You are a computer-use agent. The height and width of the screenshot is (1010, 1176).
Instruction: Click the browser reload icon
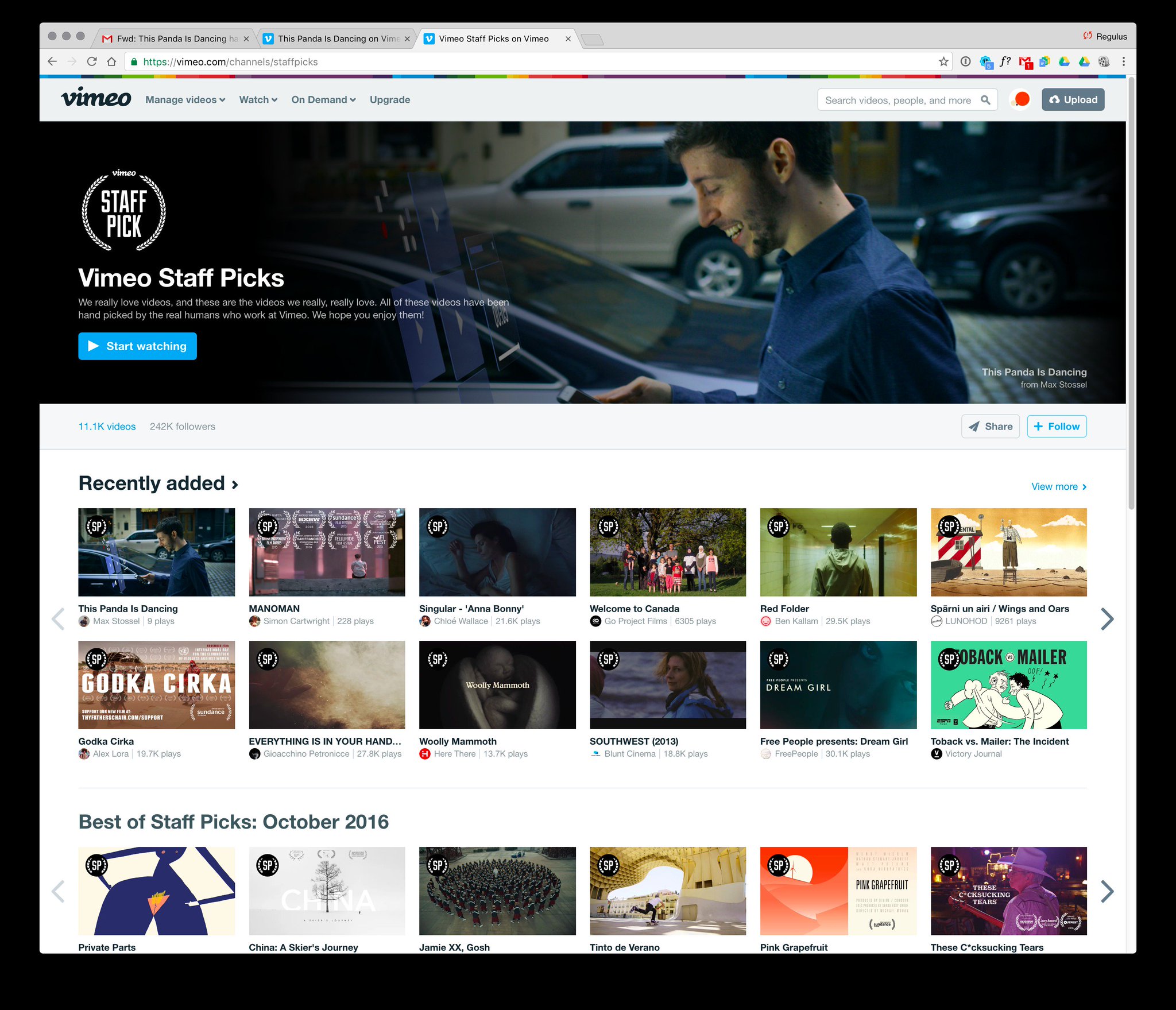click(x=92, y=61)
